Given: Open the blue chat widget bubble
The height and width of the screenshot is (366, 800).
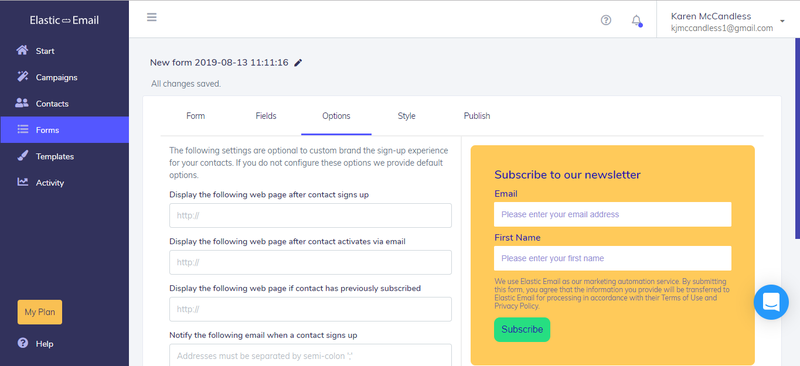Looking at the screenshot, I should coord(771,302).
